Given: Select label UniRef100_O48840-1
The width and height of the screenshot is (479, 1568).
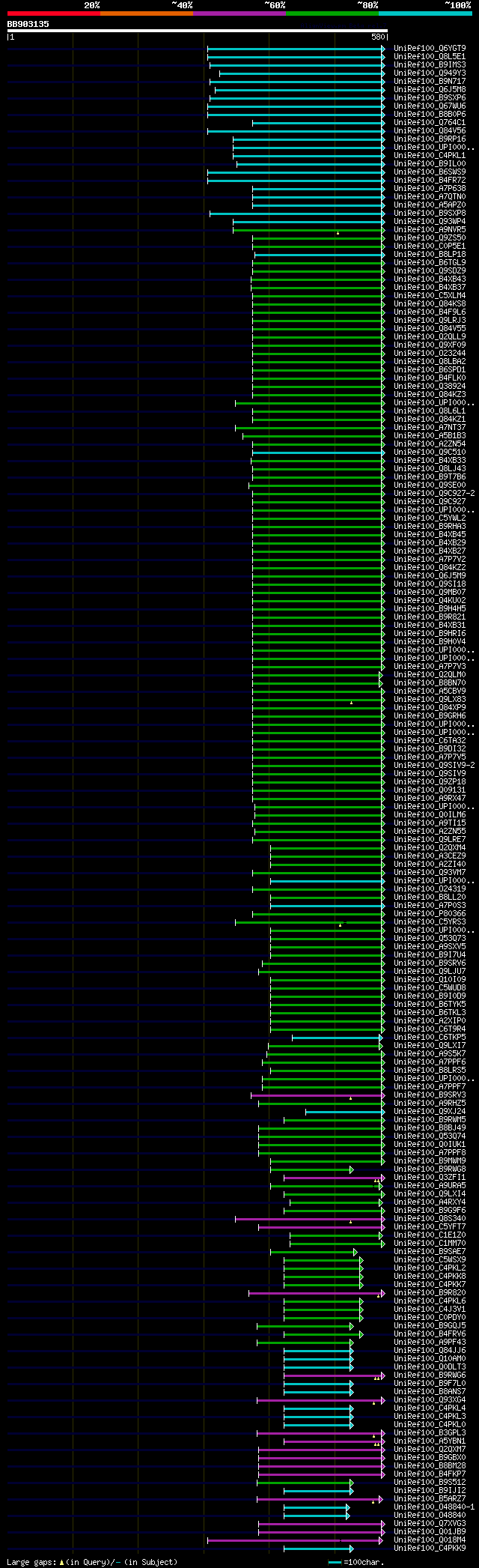Looking at the screenshot, I should [x=434, y=1507].
